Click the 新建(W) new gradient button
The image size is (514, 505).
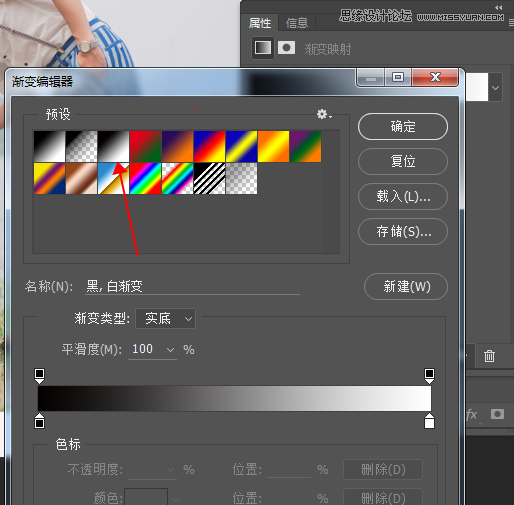point(406,287)
